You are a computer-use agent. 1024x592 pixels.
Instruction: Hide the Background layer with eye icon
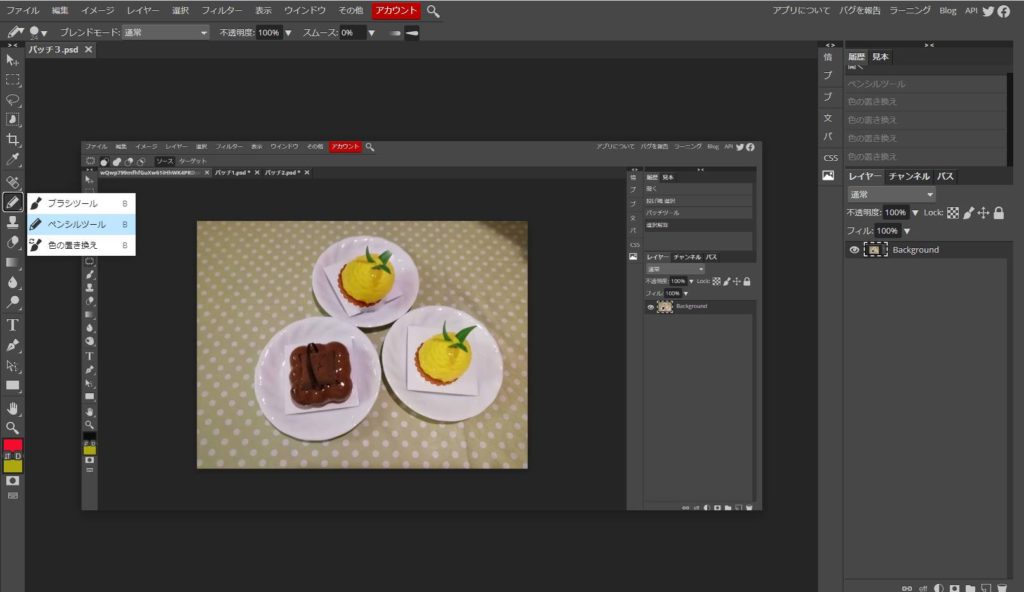[x=854, y=250]
